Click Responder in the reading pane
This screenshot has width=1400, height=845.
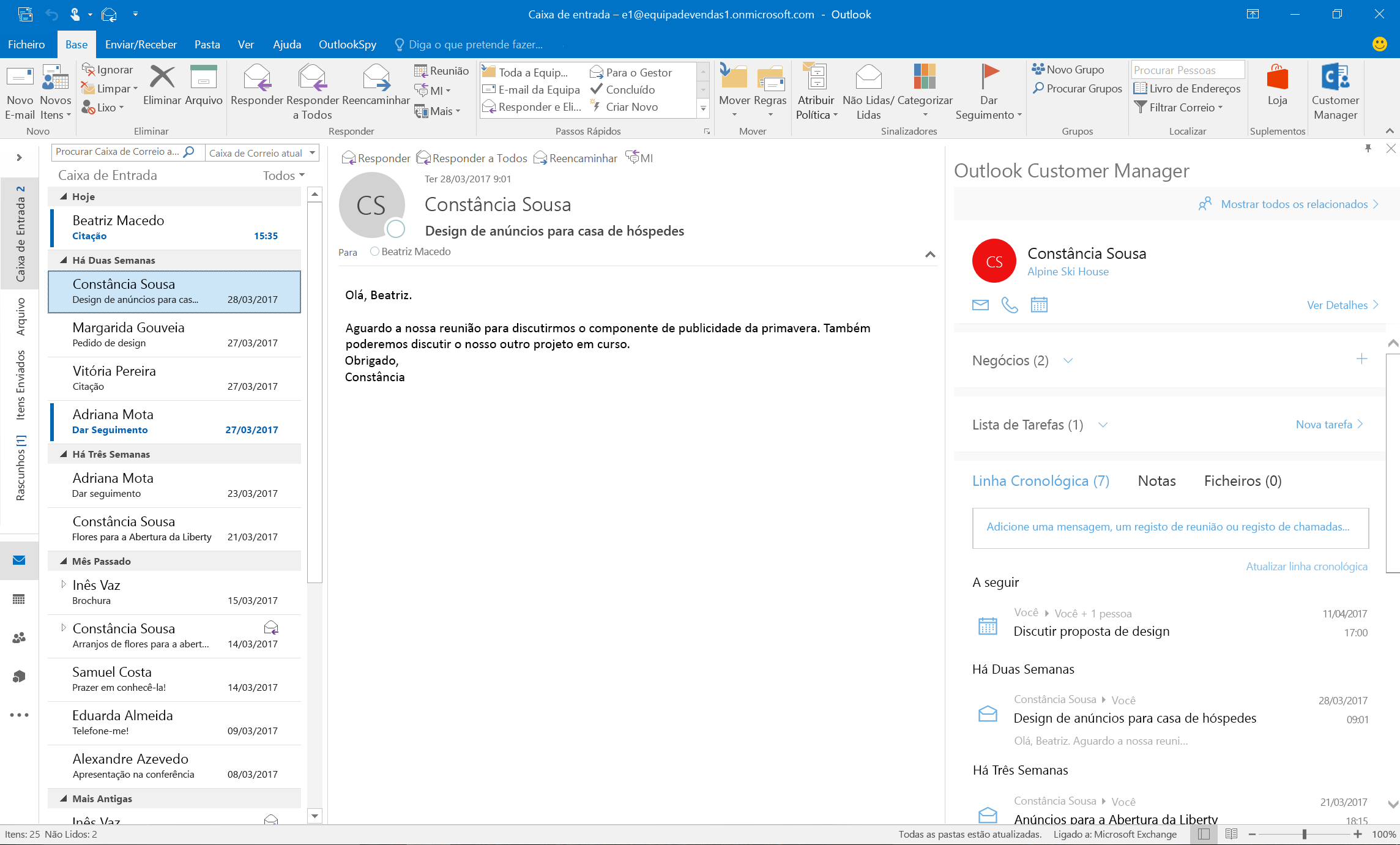376,158
